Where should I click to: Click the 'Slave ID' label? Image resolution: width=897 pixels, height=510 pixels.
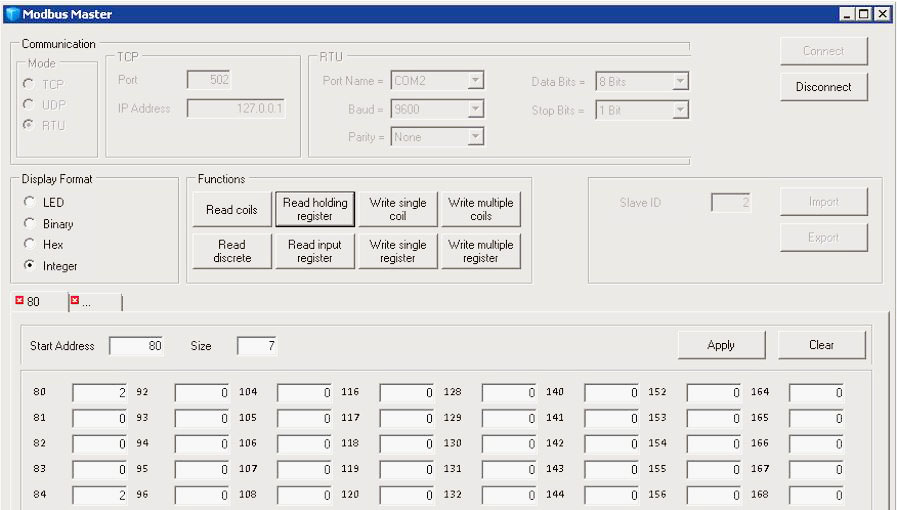pyautogui.click(x=640, y=202)
